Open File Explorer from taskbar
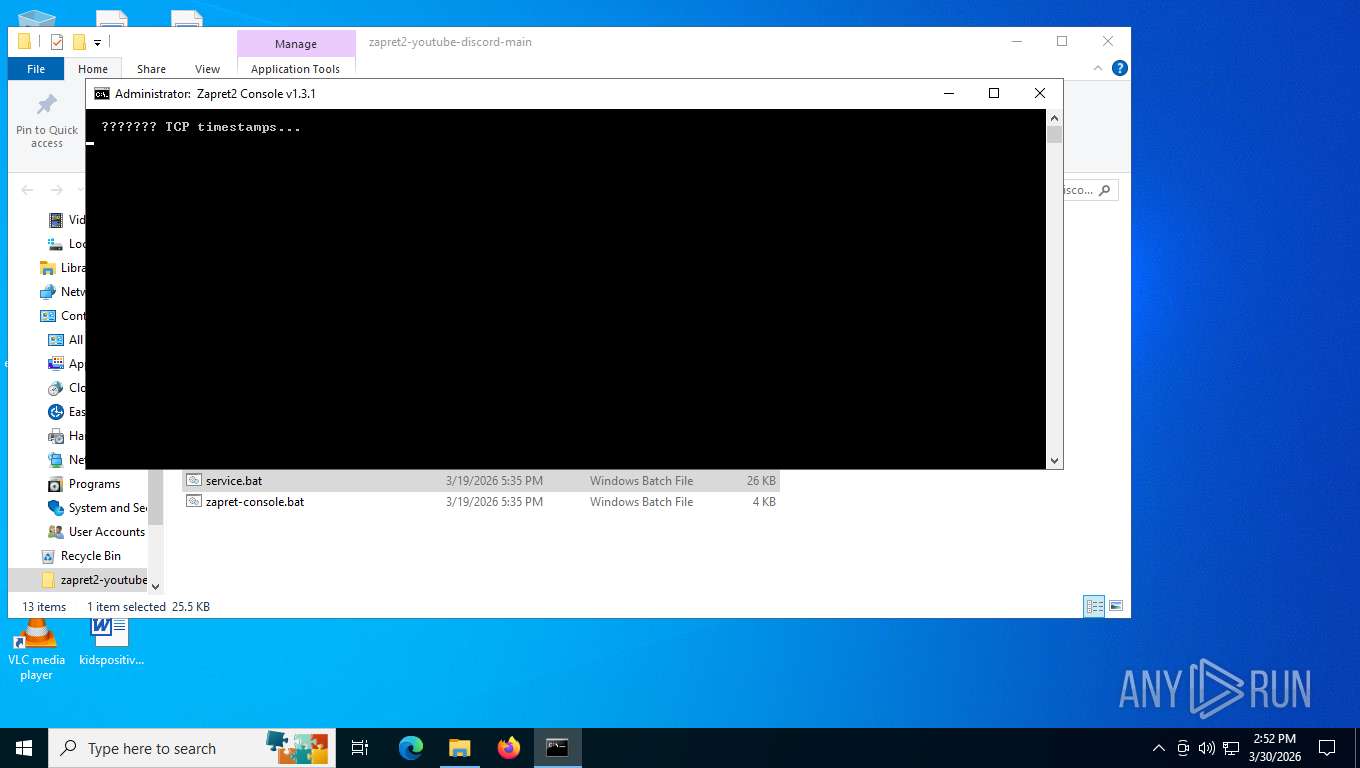1360x768 pixels. [x=459, y=748]
